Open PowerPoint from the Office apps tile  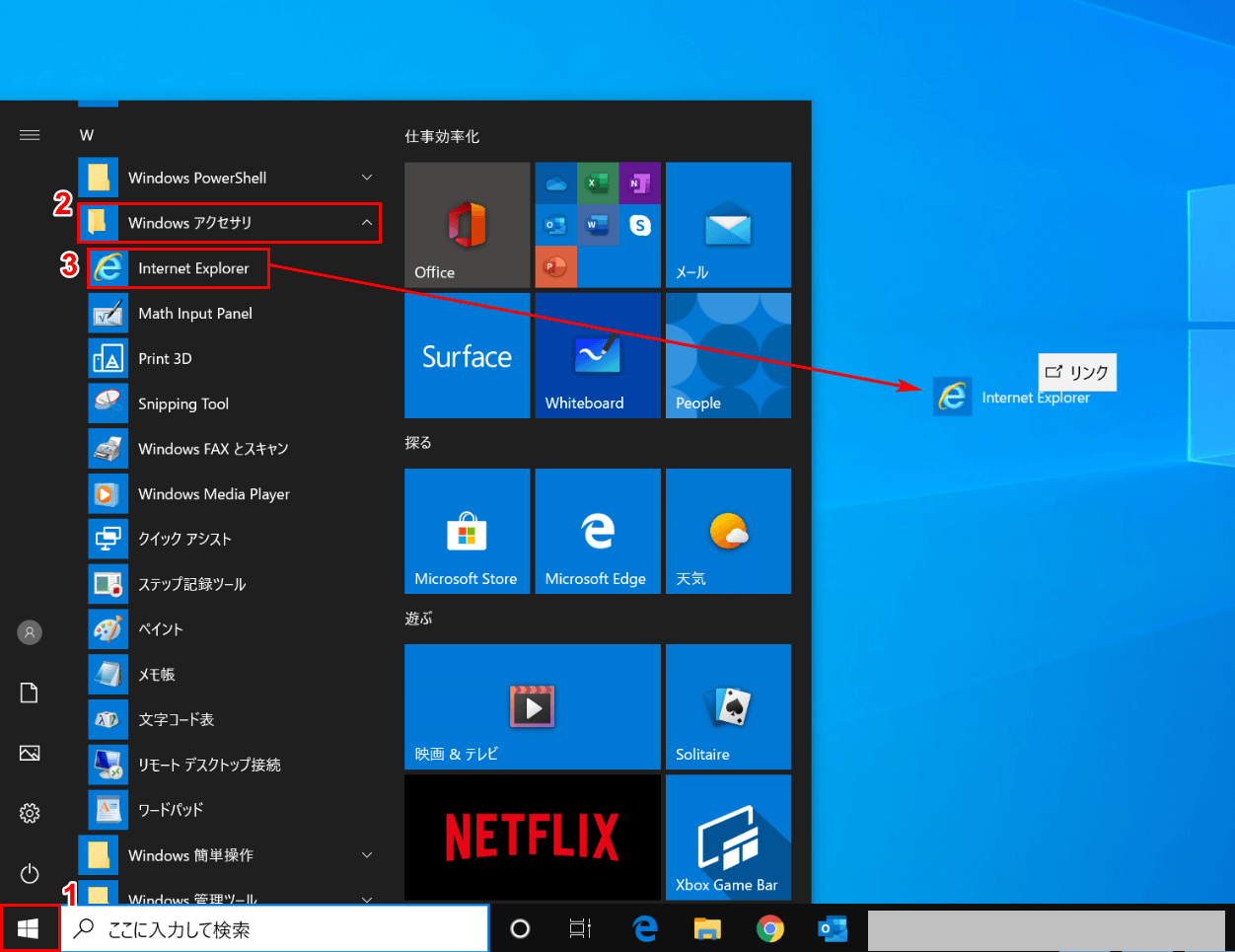pyautogui.click(x=555, y=266)
